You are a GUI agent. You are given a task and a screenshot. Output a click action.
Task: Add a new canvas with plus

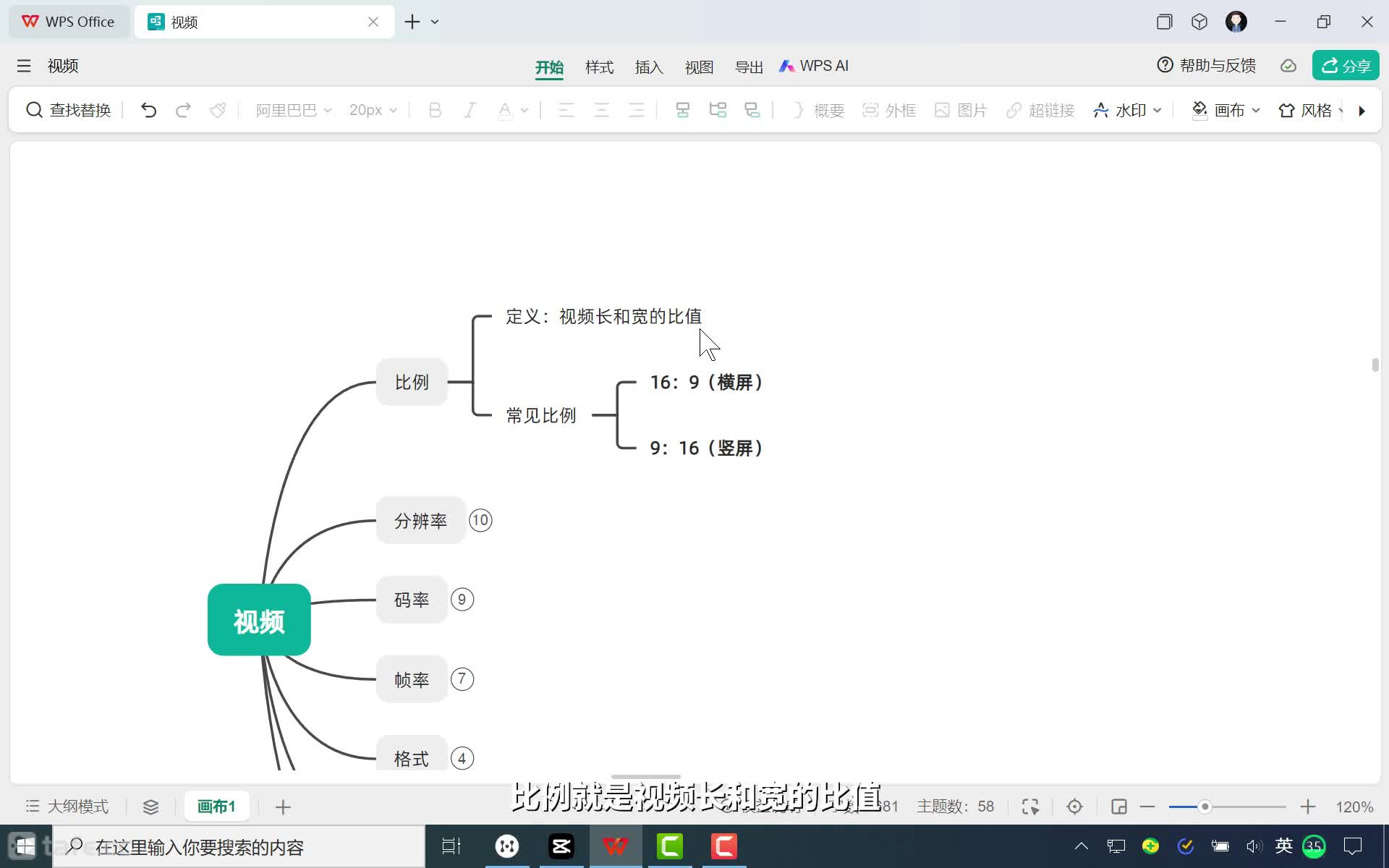[283, 807]
